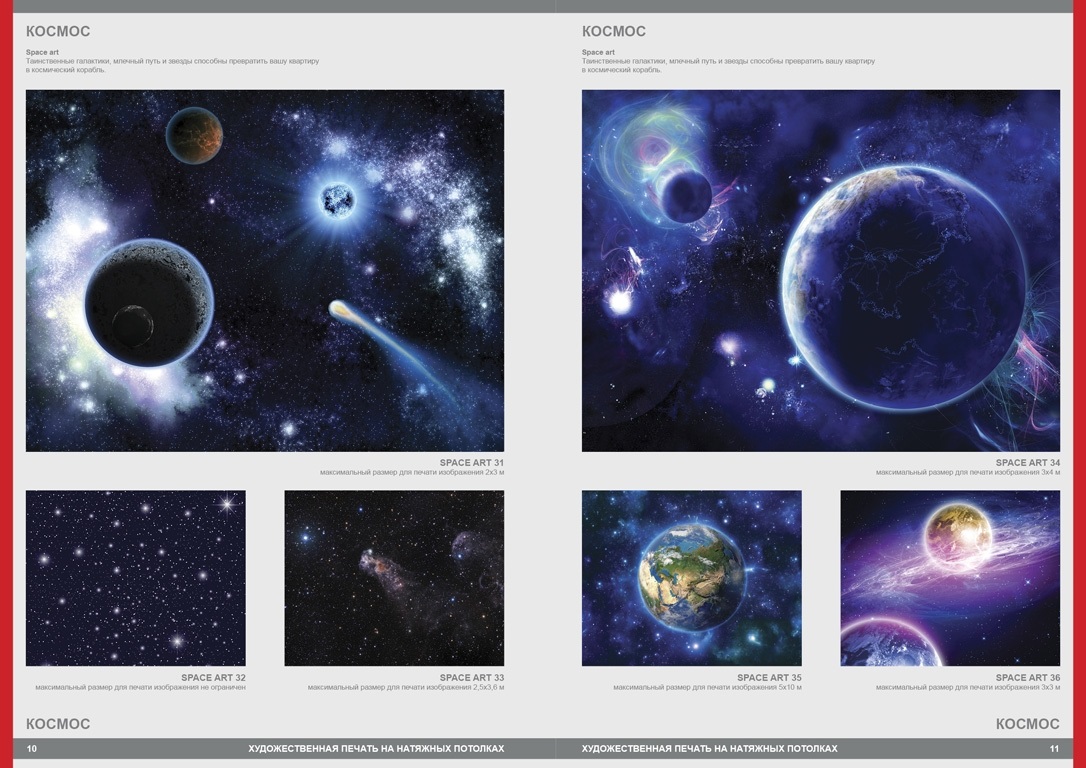The width and height of the screenshot is (1086, 768).
Task: Click the red planet in Space Art 31
Action: [x=194, y=135]
